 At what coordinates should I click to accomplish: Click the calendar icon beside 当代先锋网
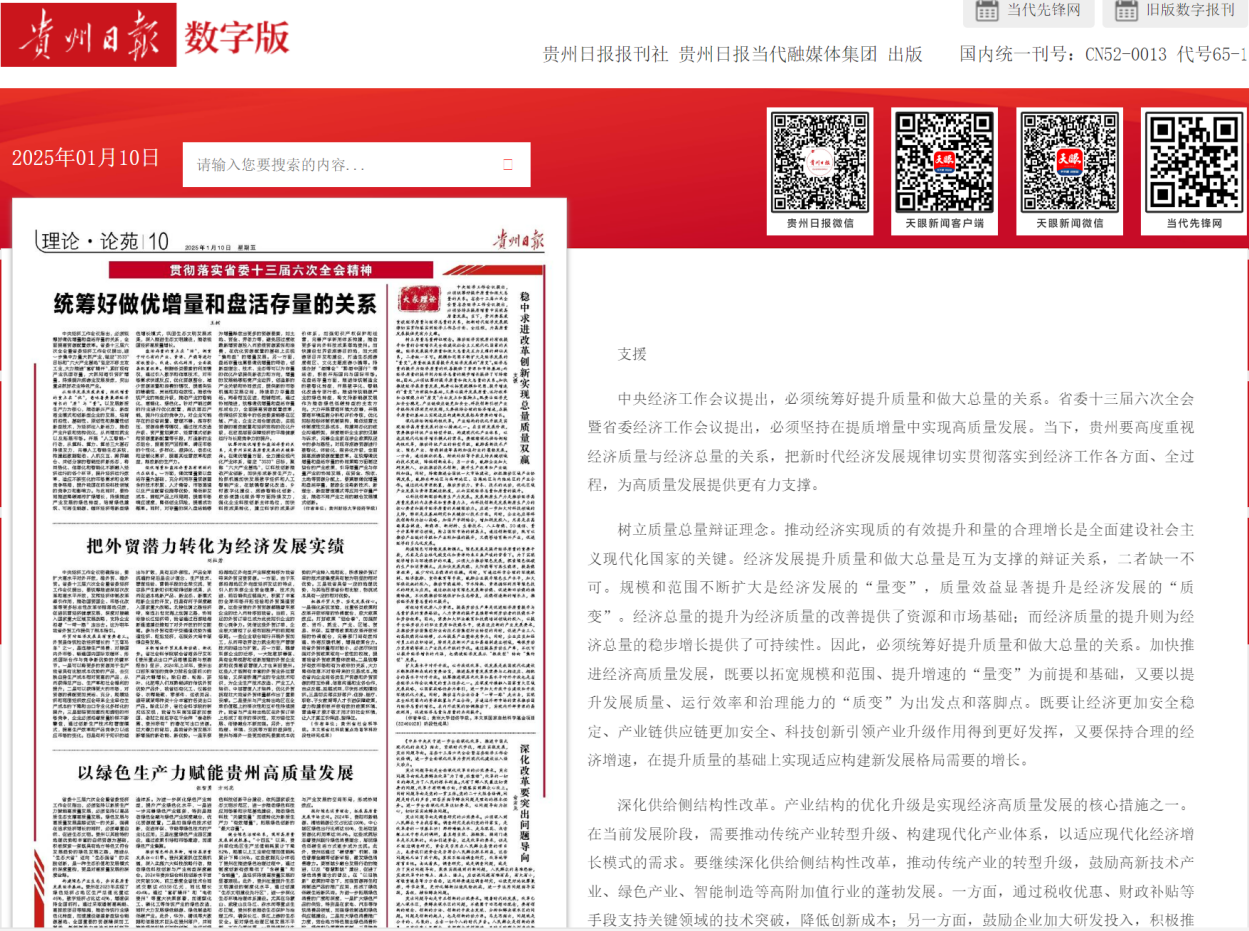tap(987, 11)
